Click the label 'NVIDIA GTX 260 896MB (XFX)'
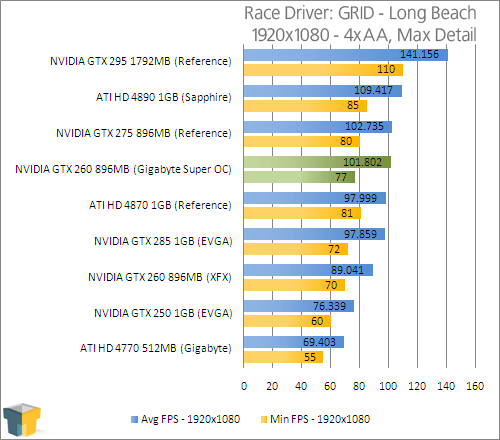The height and width of the screenshot is (440, 500). 160,277
